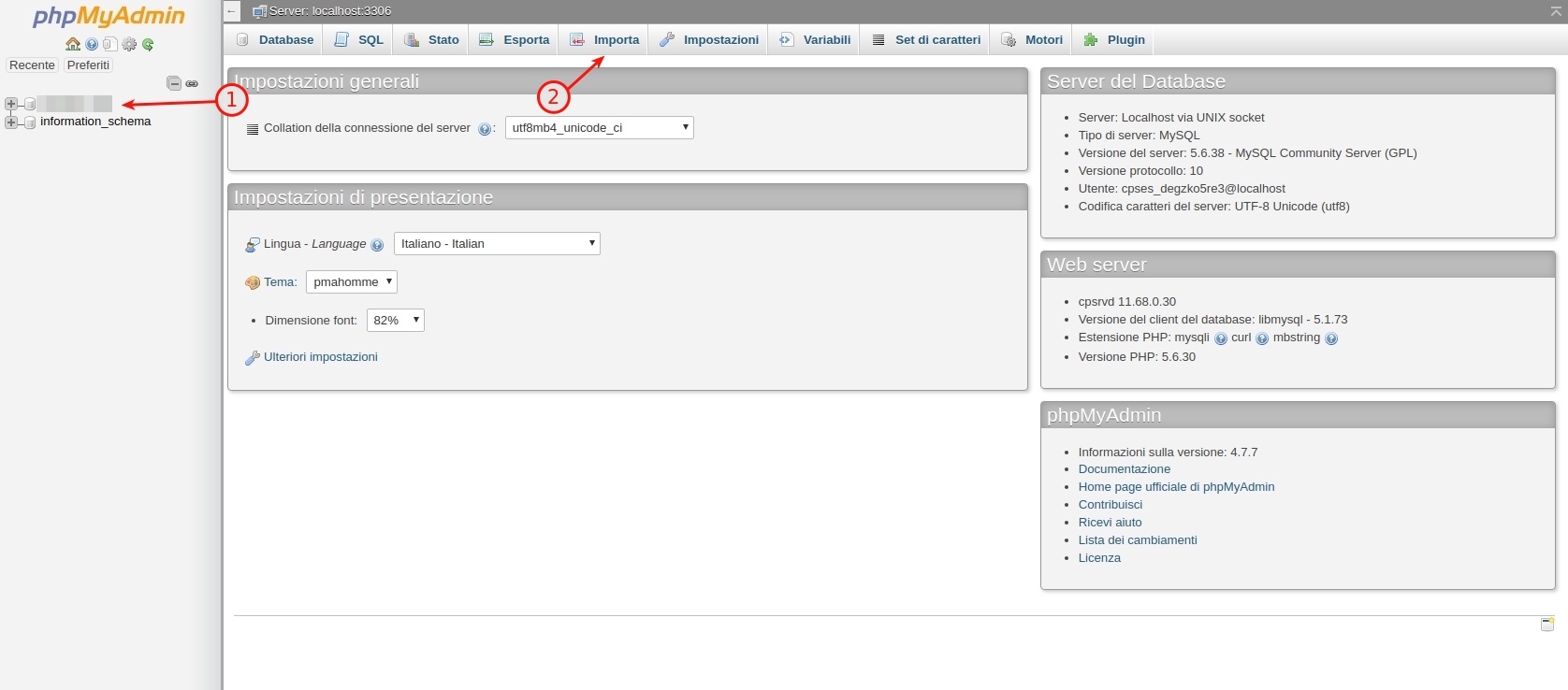1568x690 pixels.
Task: Click 'cpsrvd 11.68.0.30' text
Action: point(1127,302)
